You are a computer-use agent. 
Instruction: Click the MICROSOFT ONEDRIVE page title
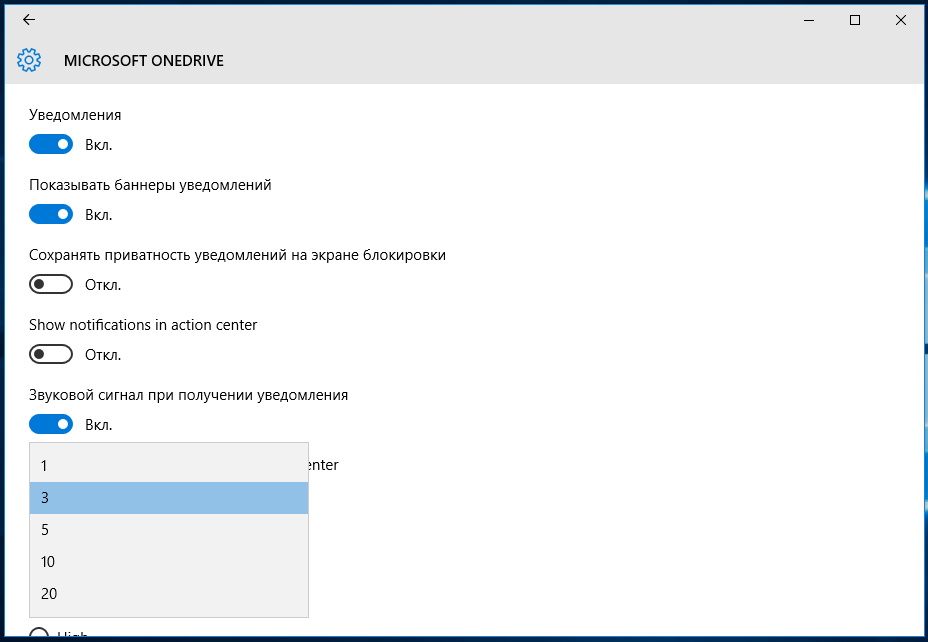coord(144,61)
